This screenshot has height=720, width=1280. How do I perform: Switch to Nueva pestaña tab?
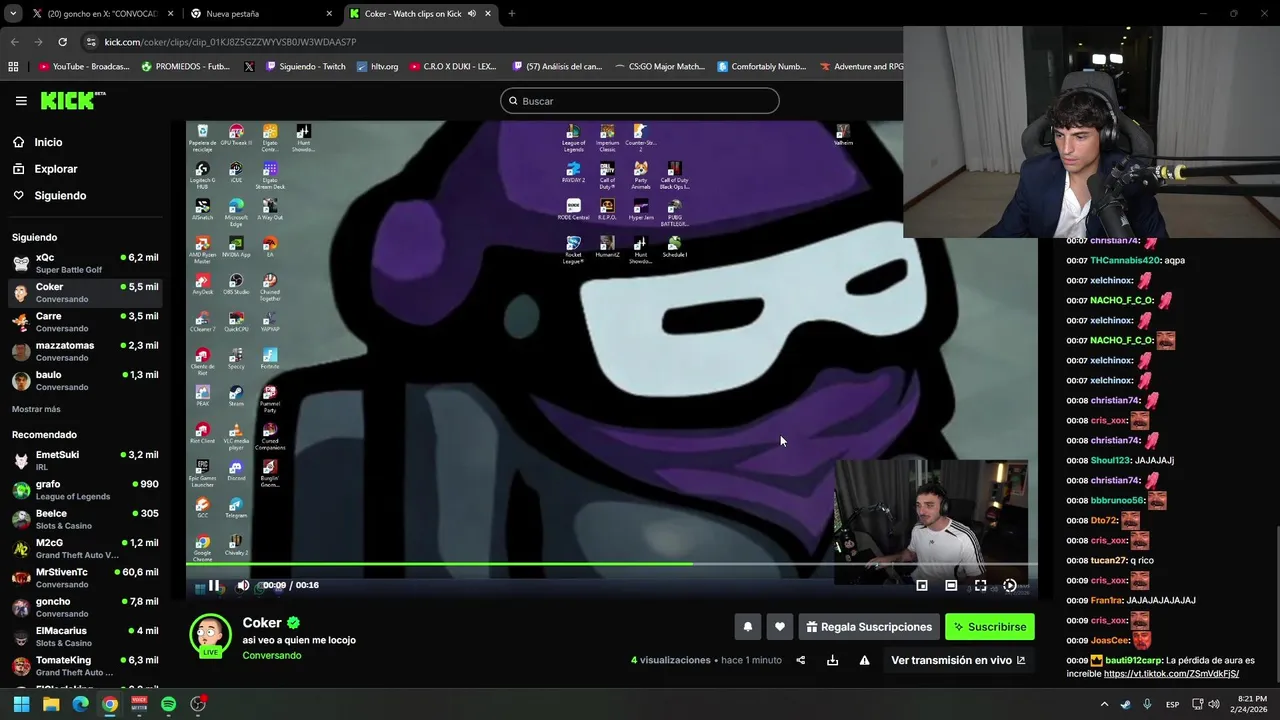tap(260, 14)
